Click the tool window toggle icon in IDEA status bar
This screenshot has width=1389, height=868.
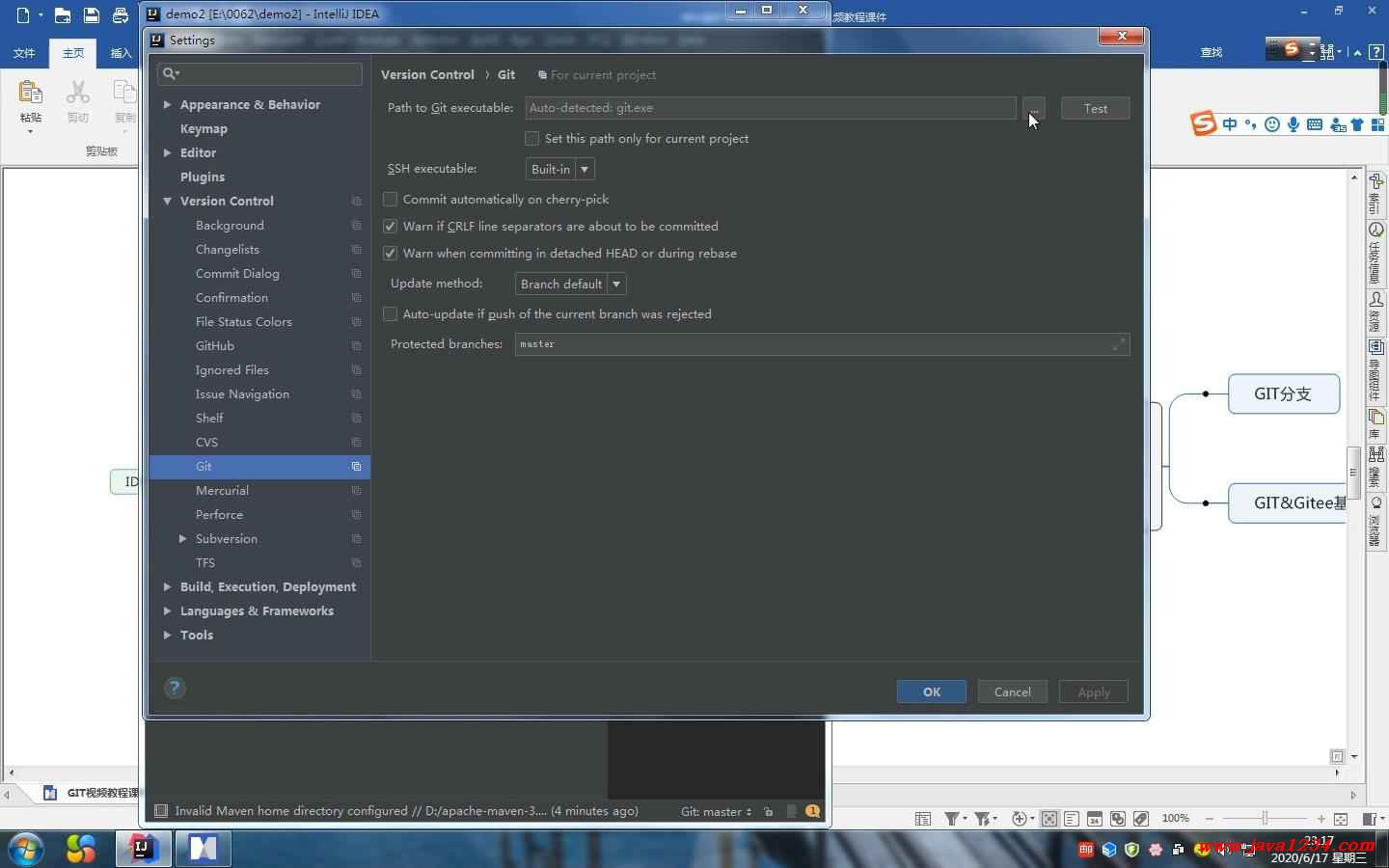click(161, 811)
